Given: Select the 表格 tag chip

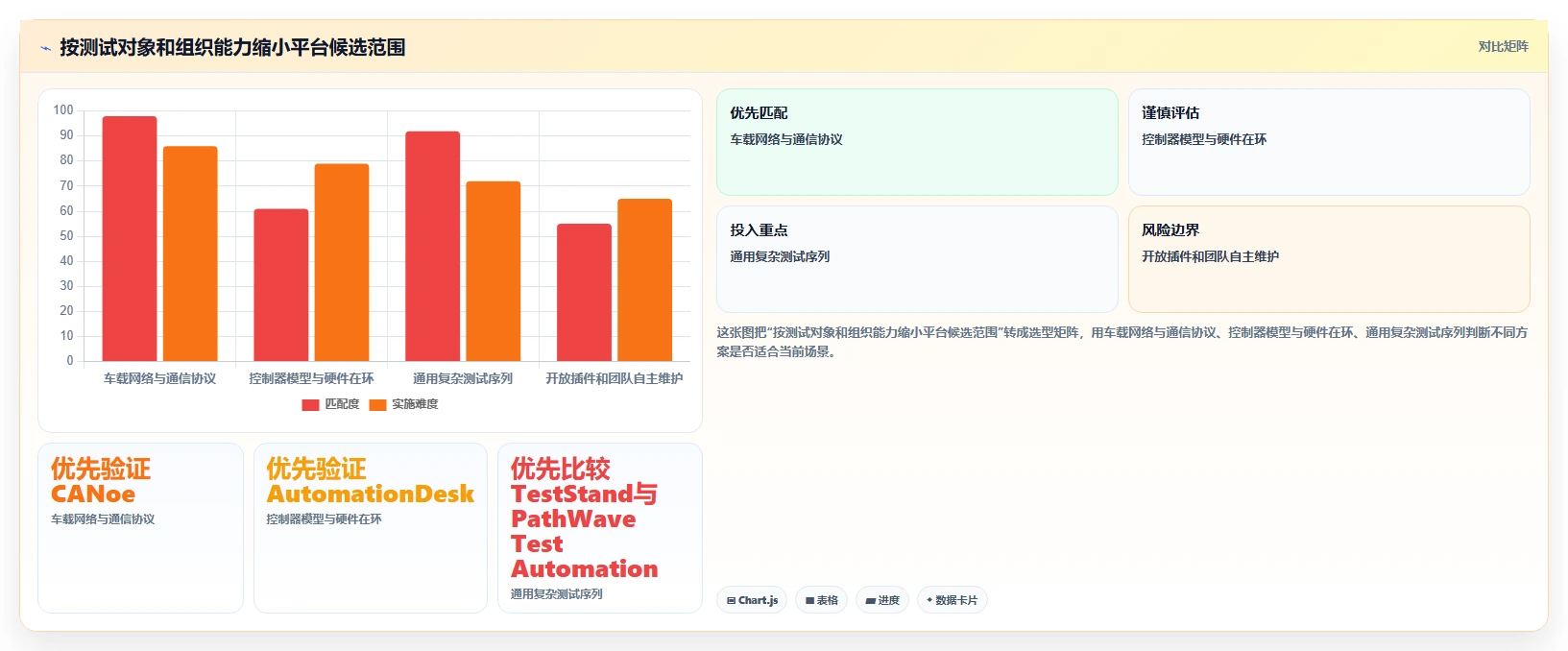Looking at the screenshot, I should click(x=821, y=600).
